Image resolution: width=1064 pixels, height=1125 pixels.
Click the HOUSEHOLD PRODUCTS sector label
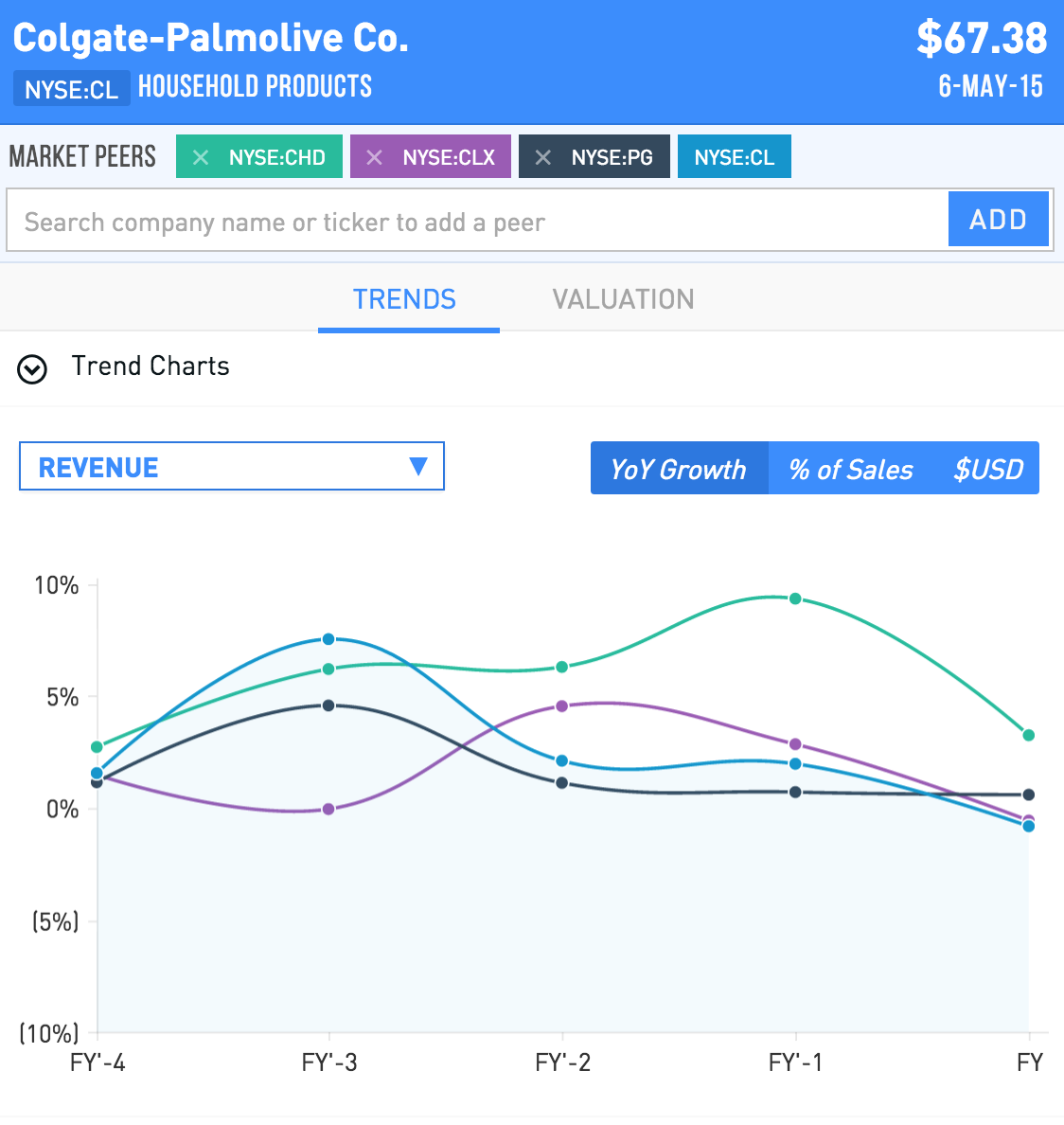[x=255, y=86]
